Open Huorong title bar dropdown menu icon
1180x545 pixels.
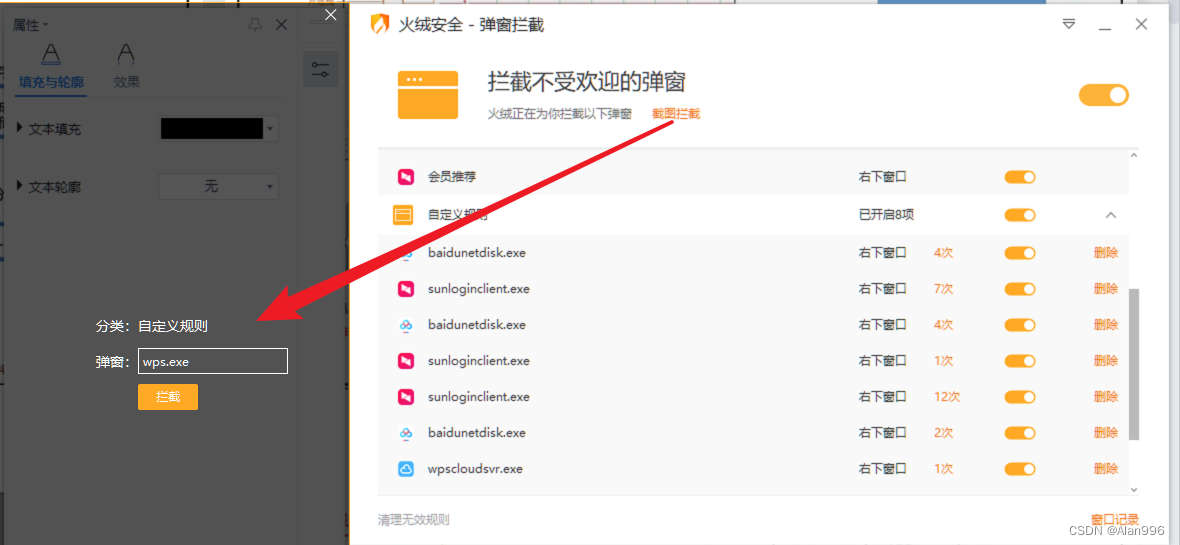[1069, 25]
